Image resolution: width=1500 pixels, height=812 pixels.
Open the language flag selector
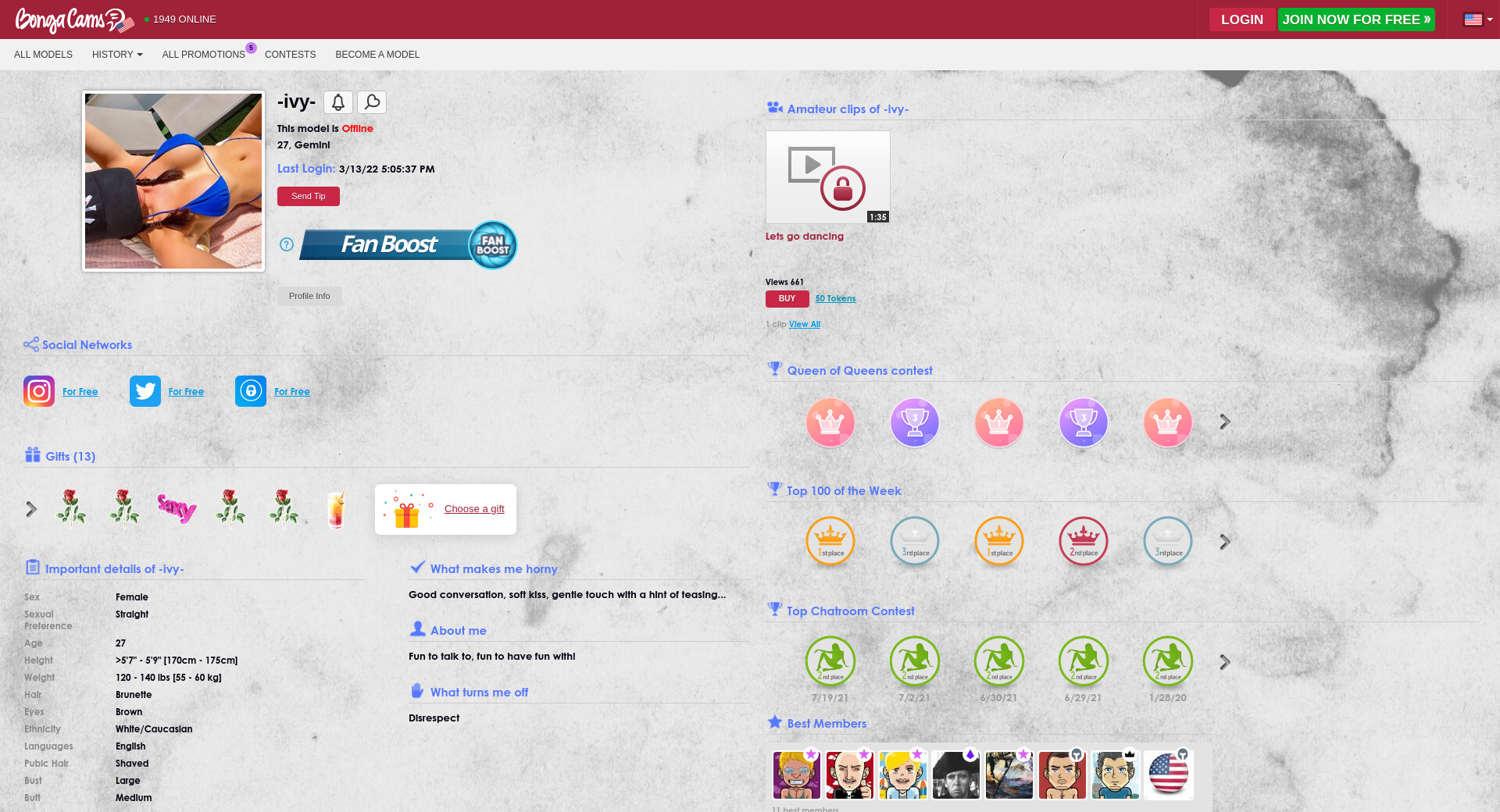(x=1477, y=20)
